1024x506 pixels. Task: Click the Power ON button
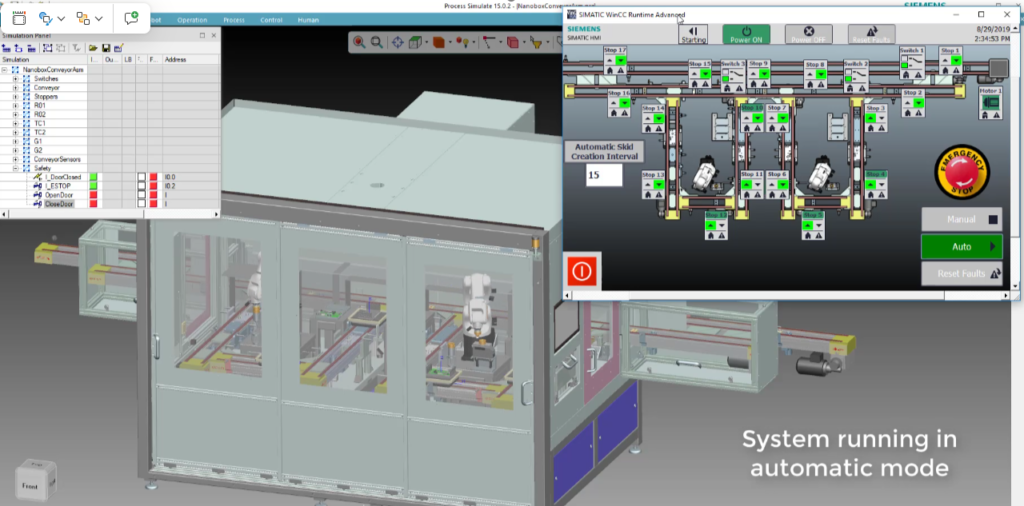click(x=746, y=35)
